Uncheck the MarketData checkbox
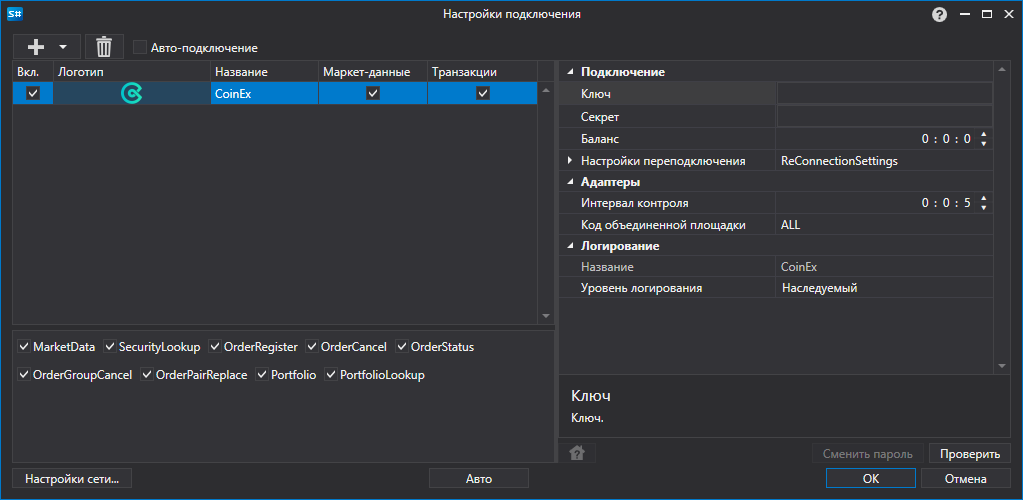Image resolution: width=1023 pixels, height=500 pixels. 24,347
